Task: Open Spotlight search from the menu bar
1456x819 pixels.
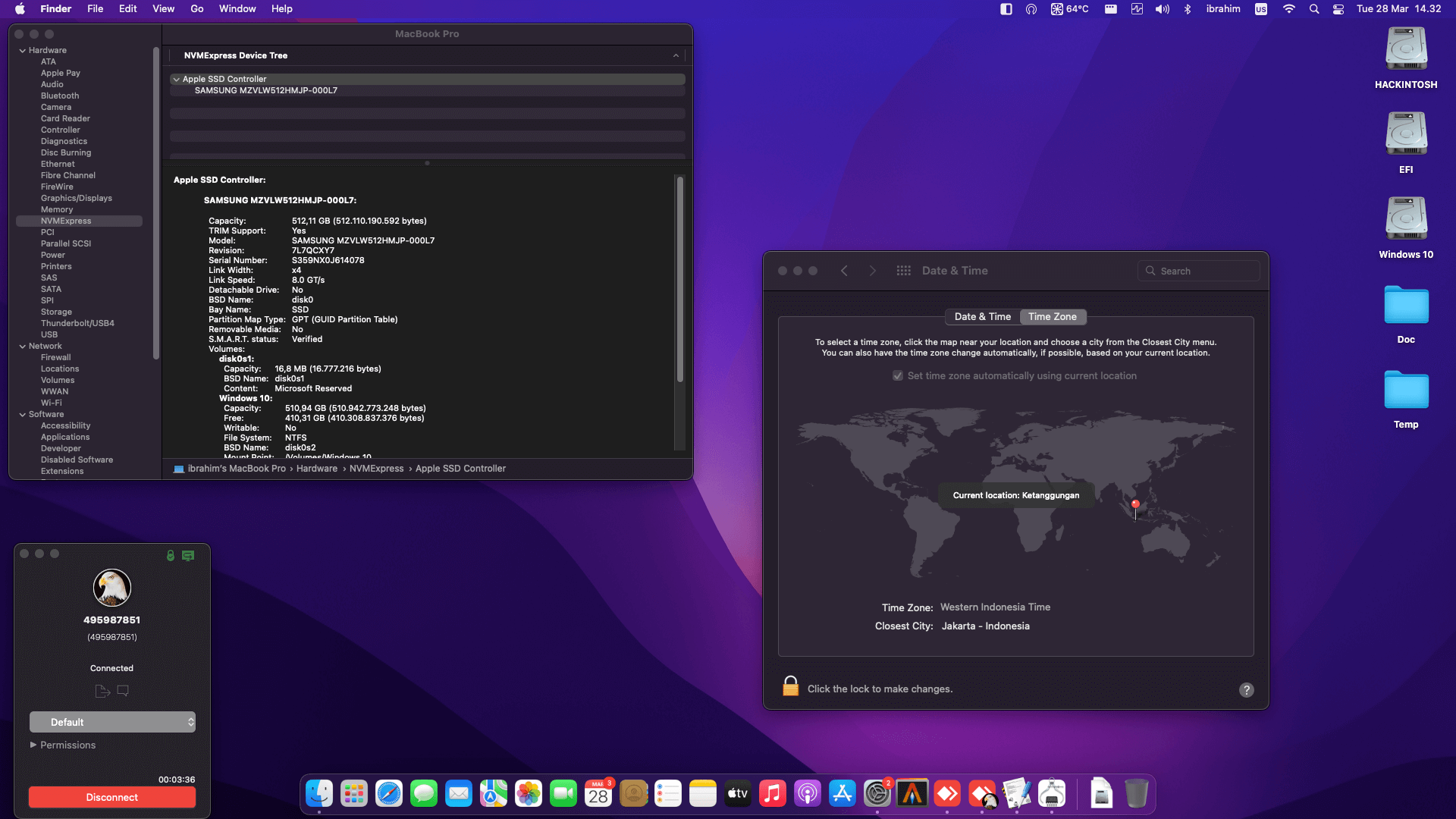Action: point(1314,9)
